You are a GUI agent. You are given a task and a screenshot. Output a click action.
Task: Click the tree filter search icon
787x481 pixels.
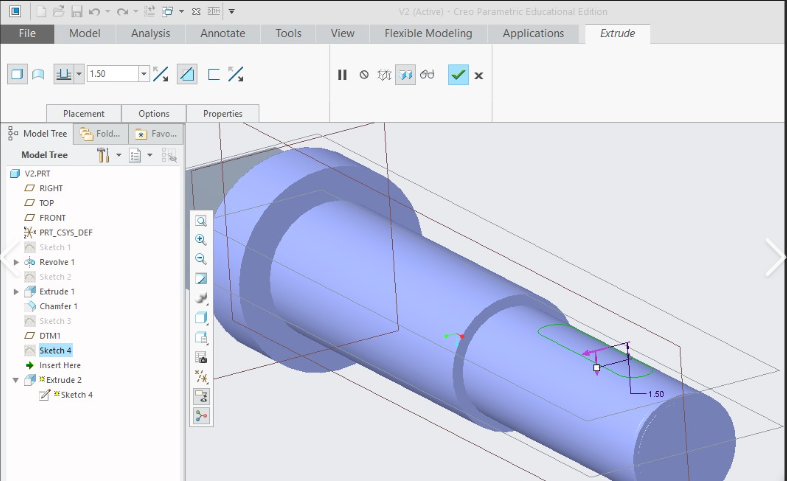coord(169,155)
